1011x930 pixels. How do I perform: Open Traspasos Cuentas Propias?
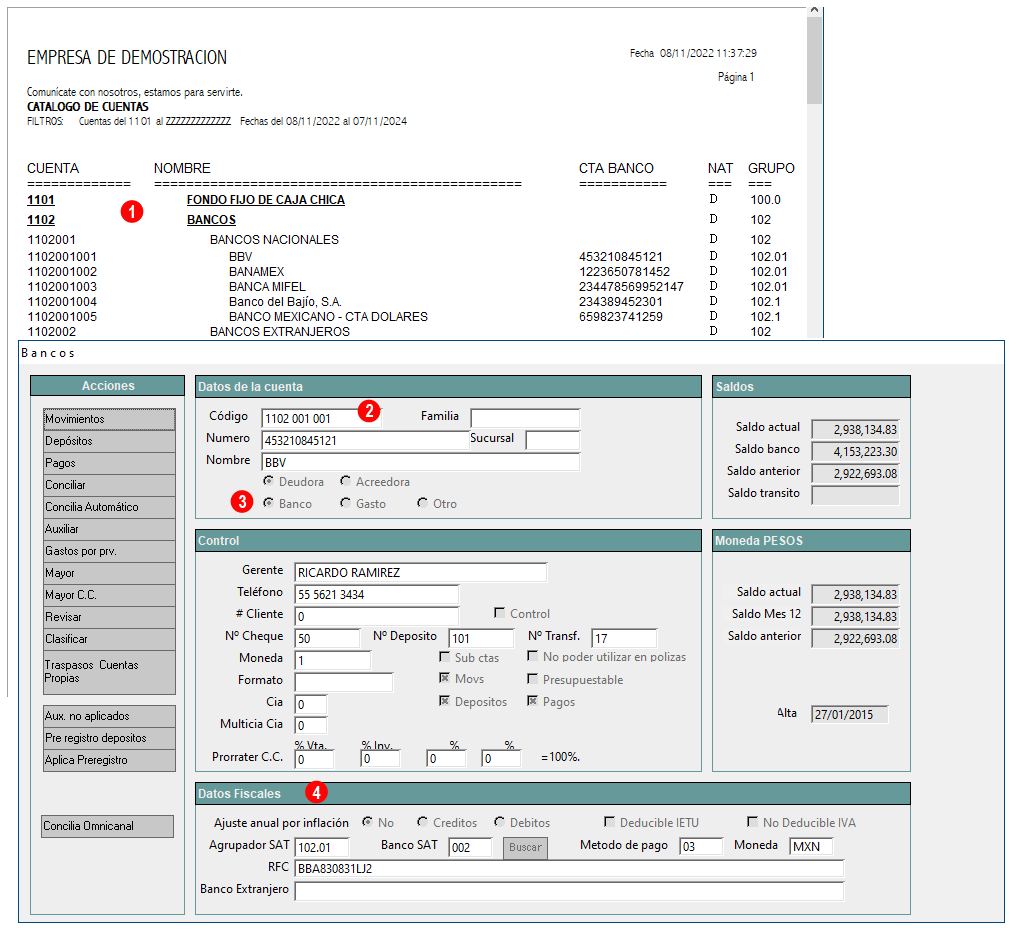[109, 672]
